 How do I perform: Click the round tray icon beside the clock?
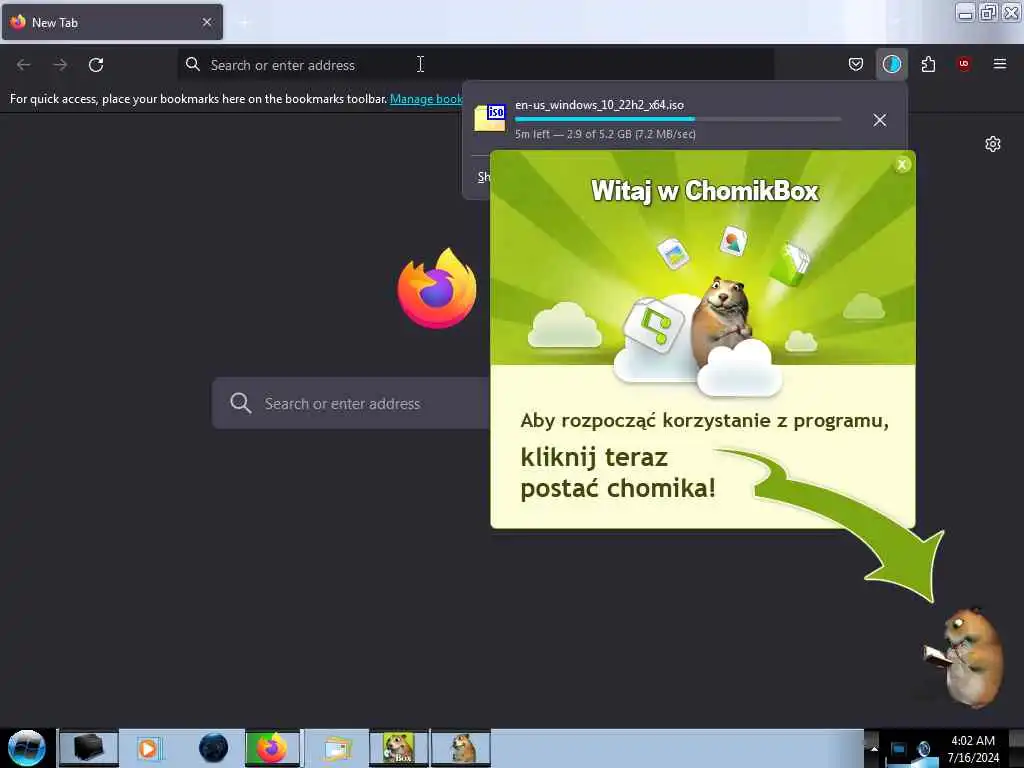pyautogui.click(x=924, y=749)
